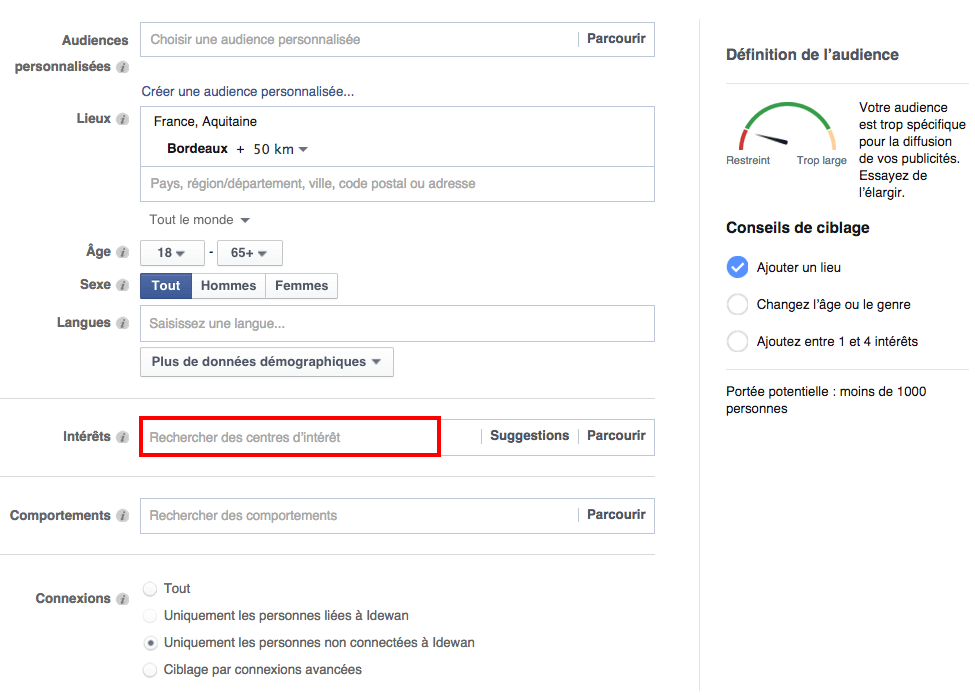Click info icon beside Âge label

122,253
